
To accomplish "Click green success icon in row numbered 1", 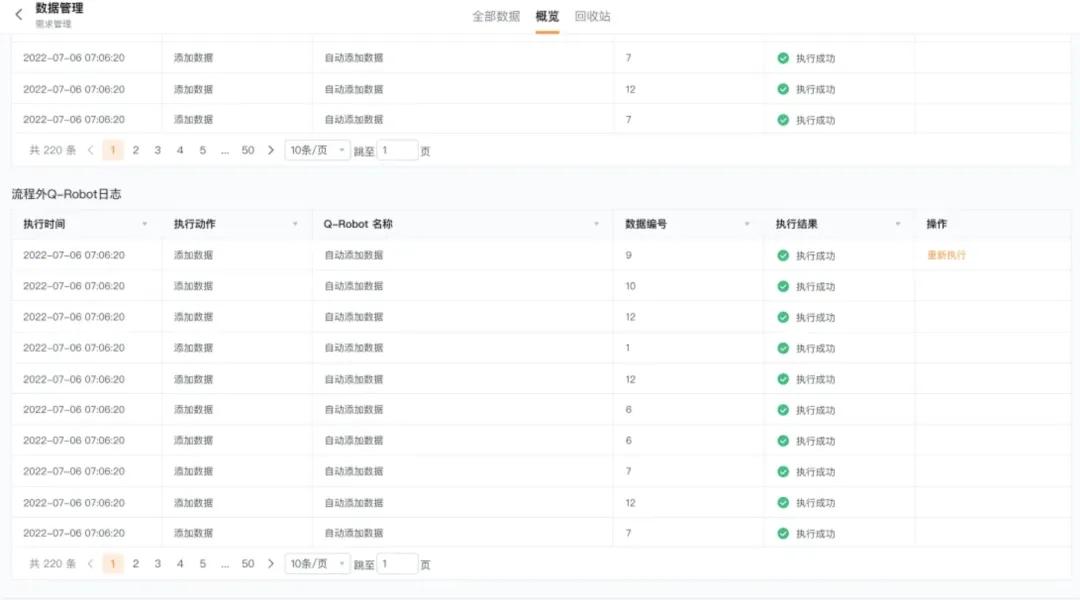I will tap(783, 349).
